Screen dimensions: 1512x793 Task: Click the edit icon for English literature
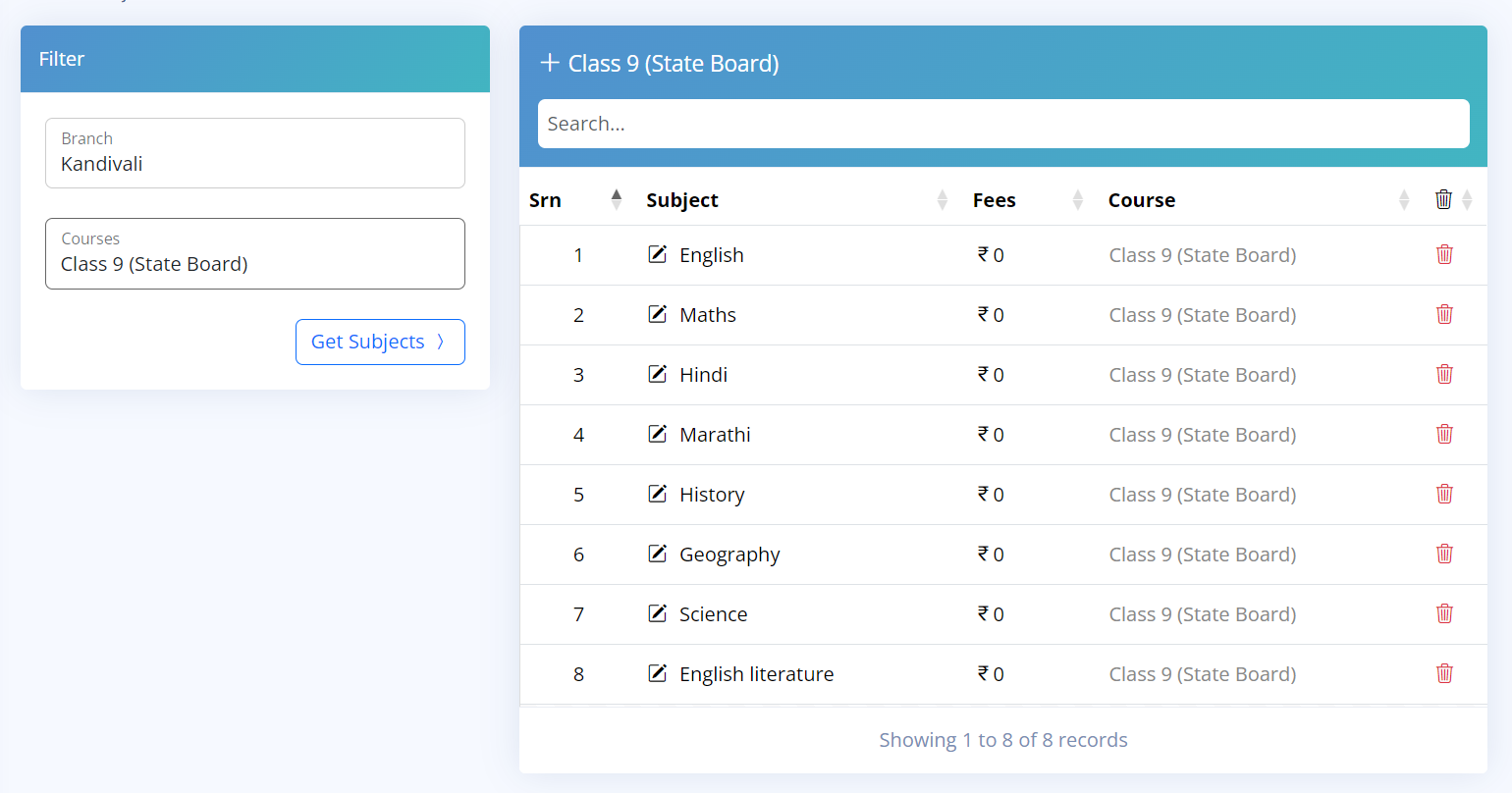[658, 673]
